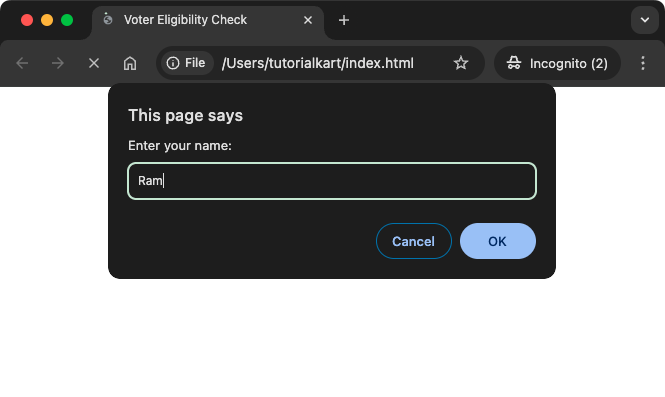Maximize the window with green button
This screenshot has width=665, height=397.
coord(67,20)
